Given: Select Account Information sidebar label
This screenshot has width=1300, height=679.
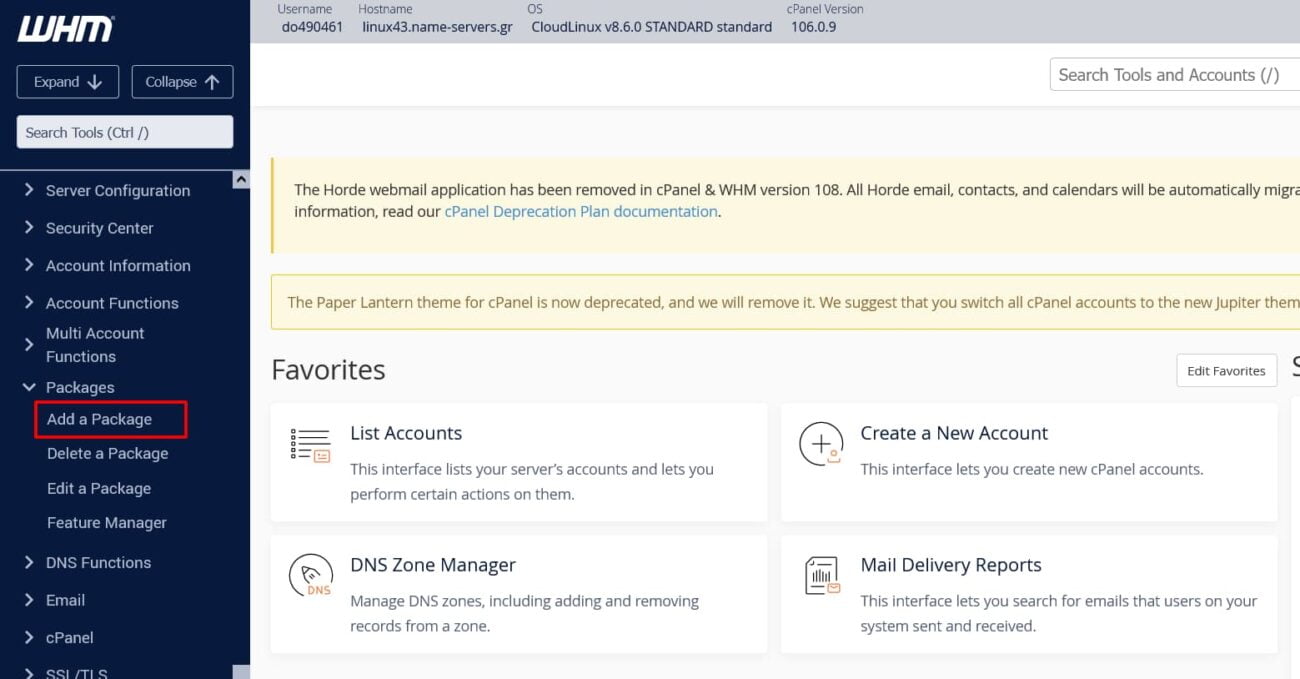Looking at the screenshot, I should tap(118, 265).
